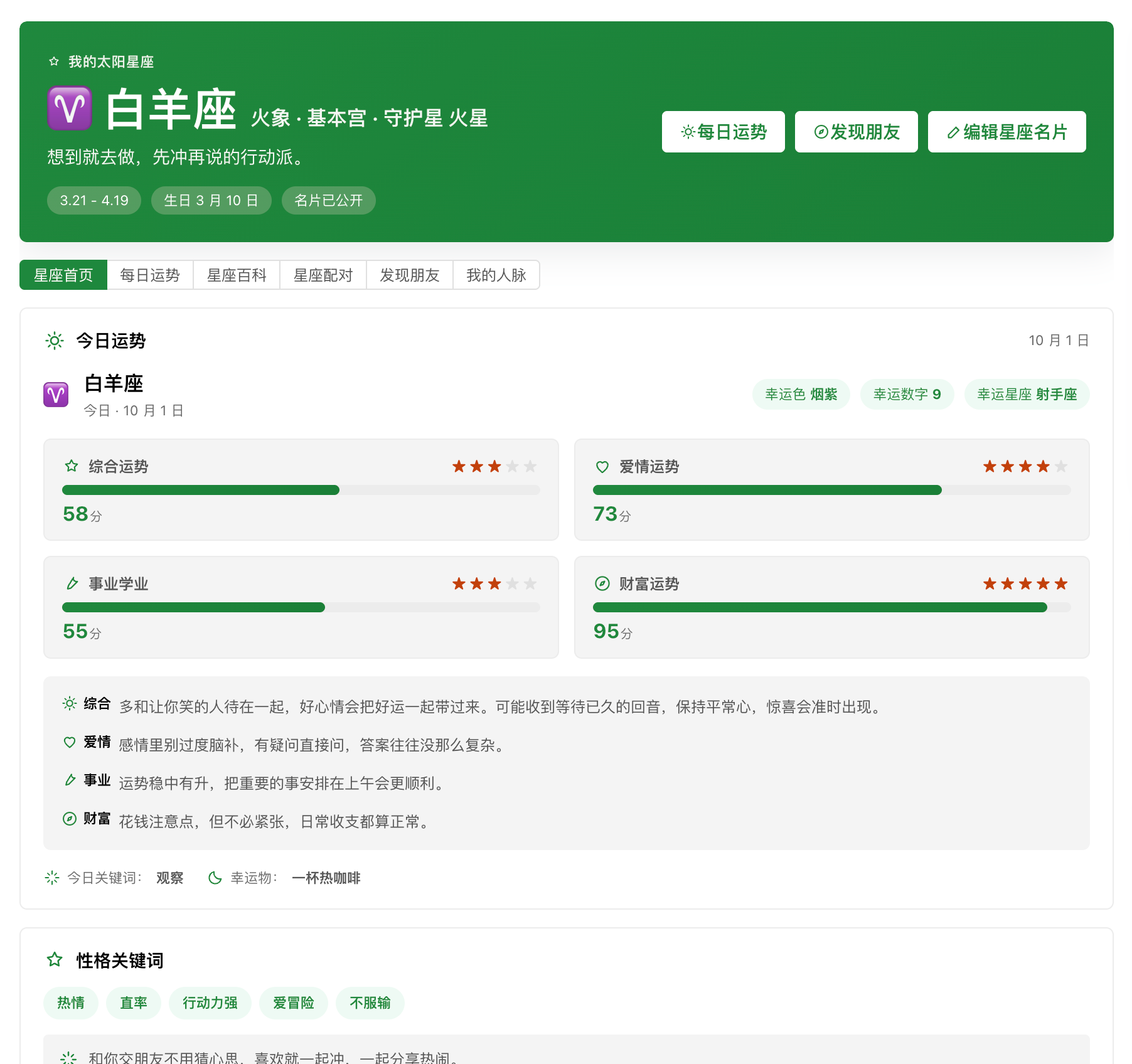Open 每日运势 button in green banner
Image resolution: width=1132 pixels, height=1064 pixels.
(x=723, y=132)
